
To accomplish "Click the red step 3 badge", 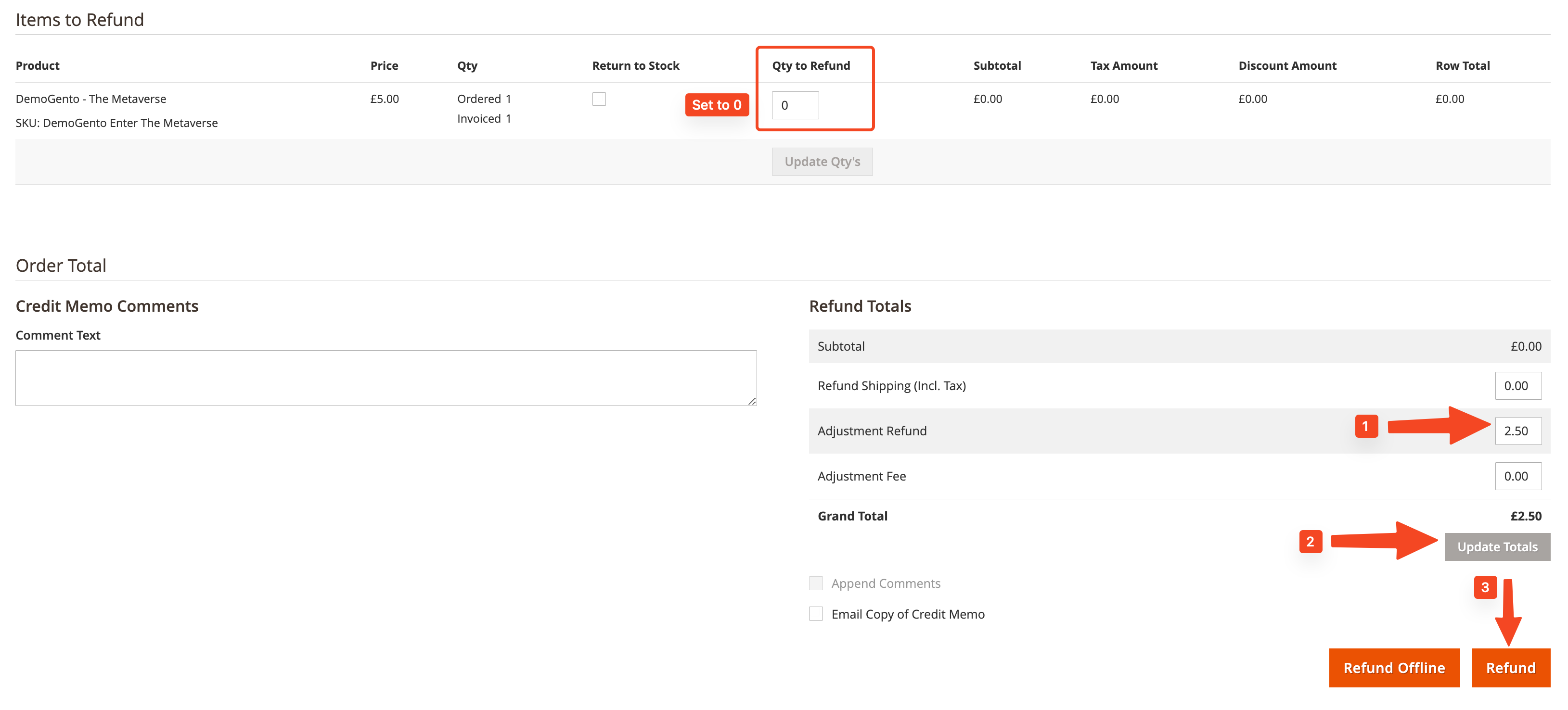I will 1485,587.
